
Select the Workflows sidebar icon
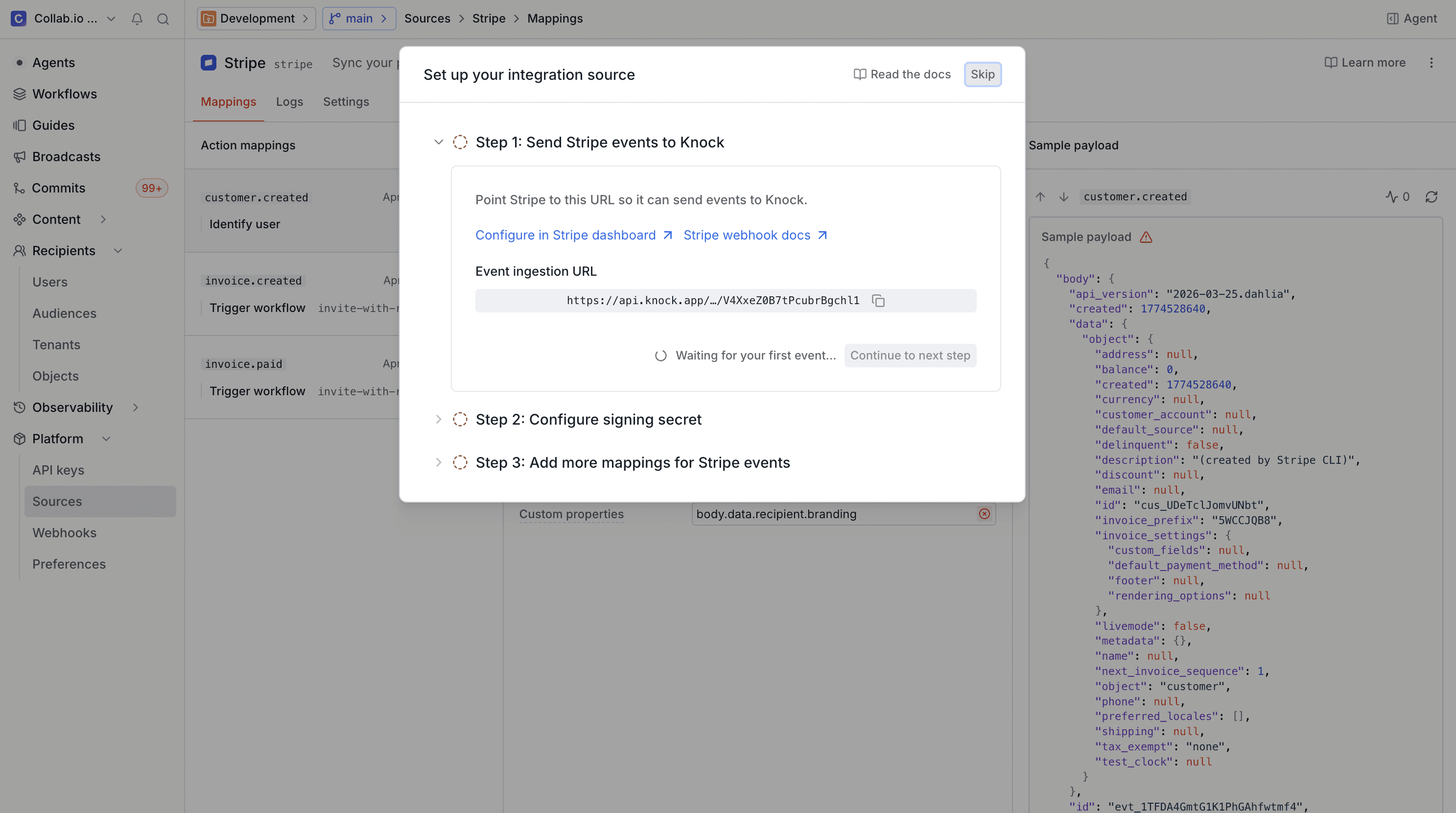pyautogui.click(x=20, y=94)
